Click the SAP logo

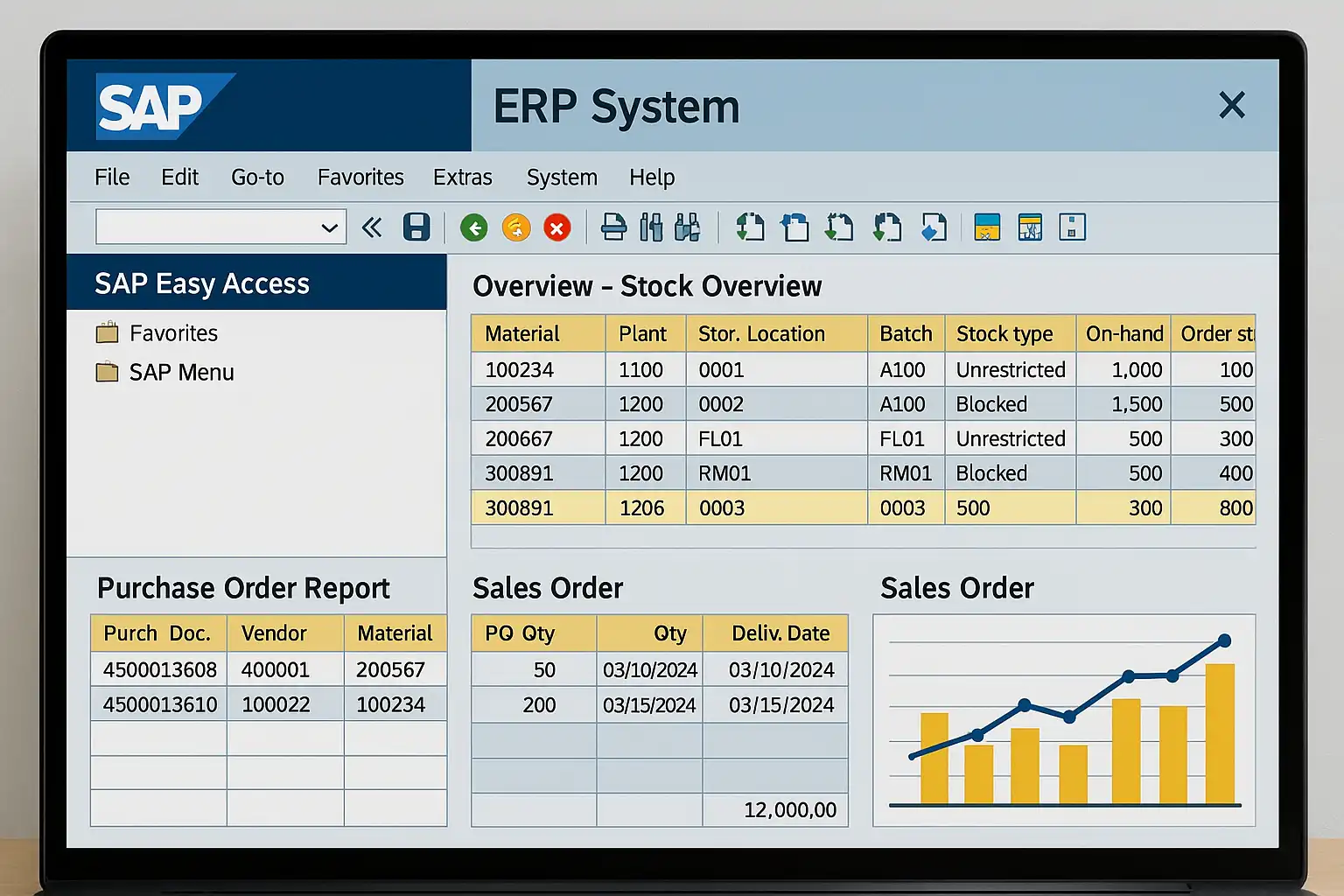pyautogui.click(x=164, y=107)
